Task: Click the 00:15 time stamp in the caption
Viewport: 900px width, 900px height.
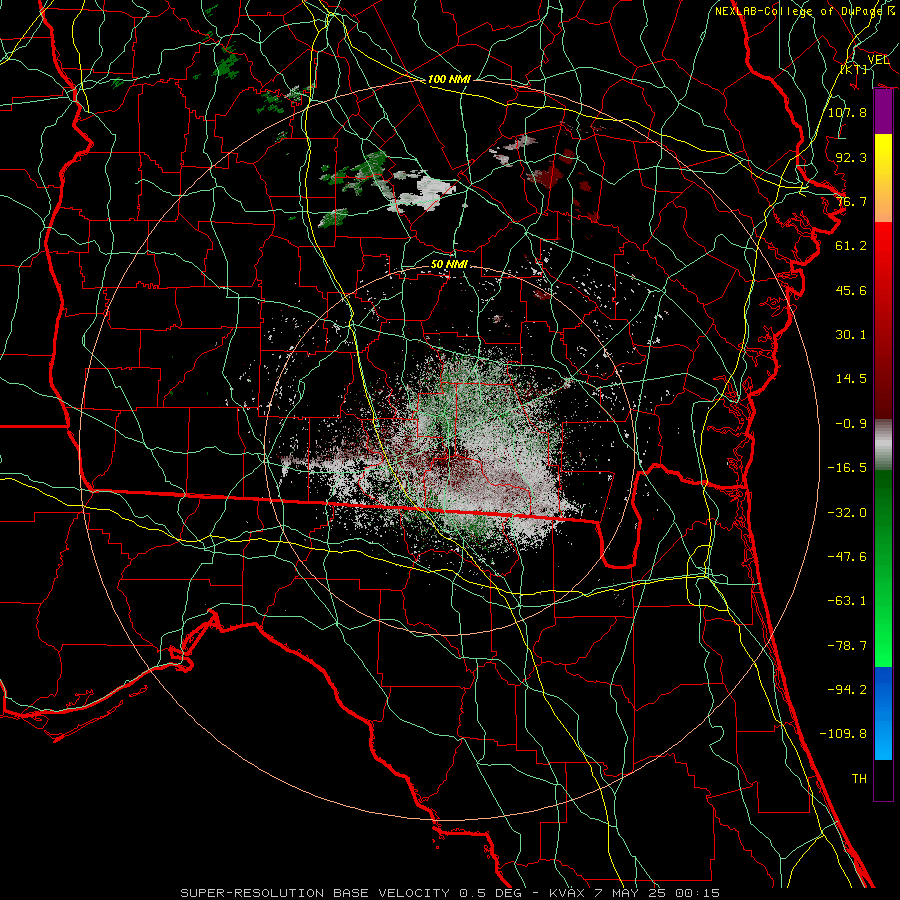Action: [x=699, y=893]
